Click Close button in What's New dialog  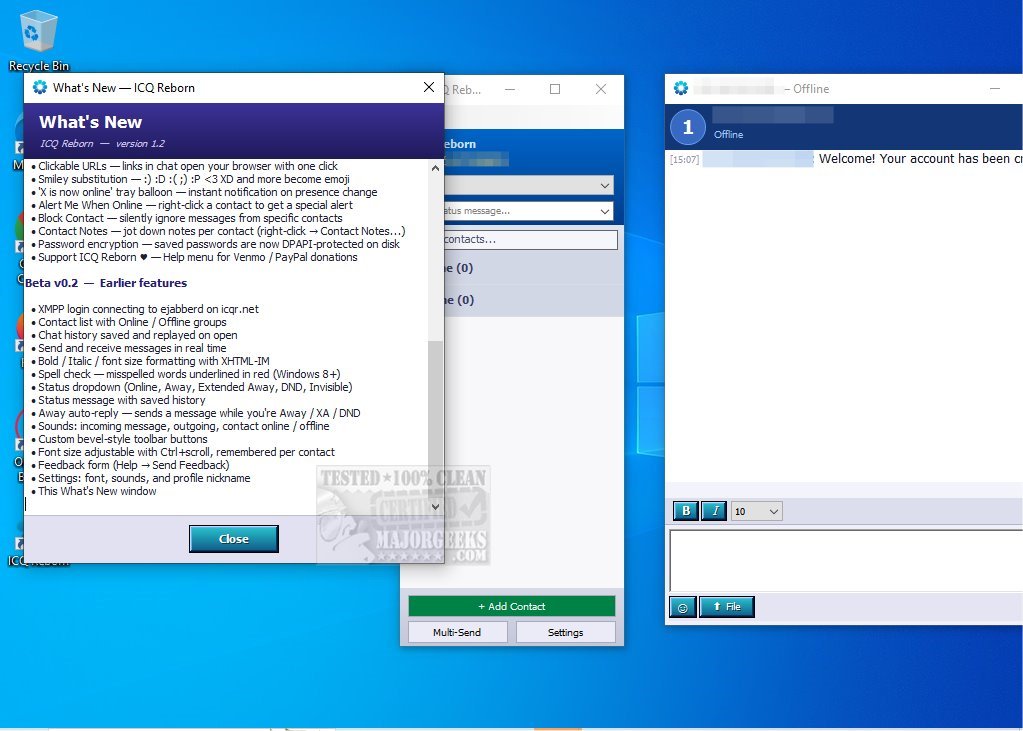pos(234,539)
